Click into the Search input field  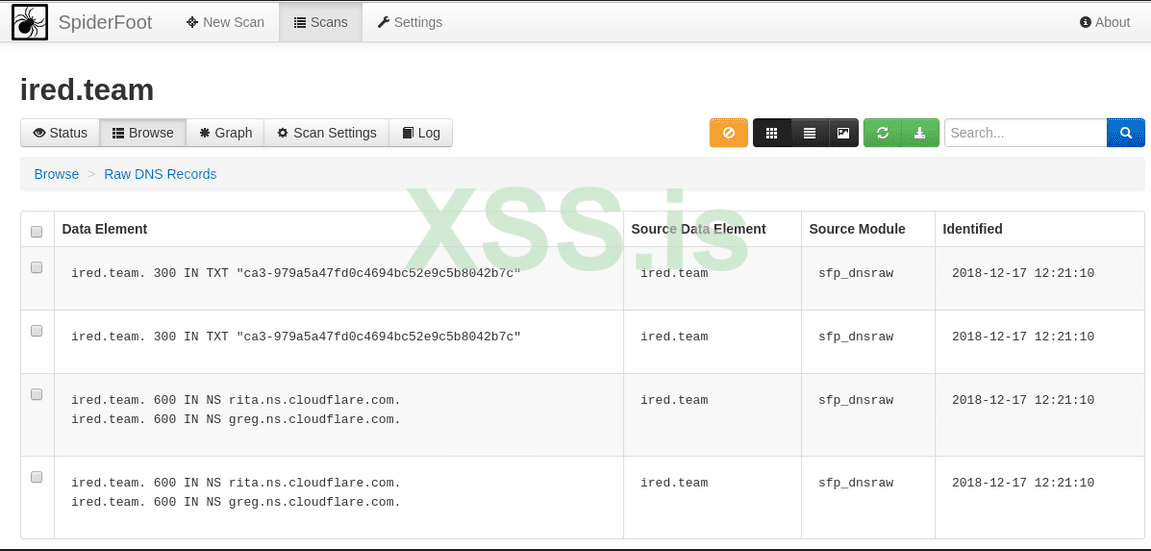click(1024, 133)
